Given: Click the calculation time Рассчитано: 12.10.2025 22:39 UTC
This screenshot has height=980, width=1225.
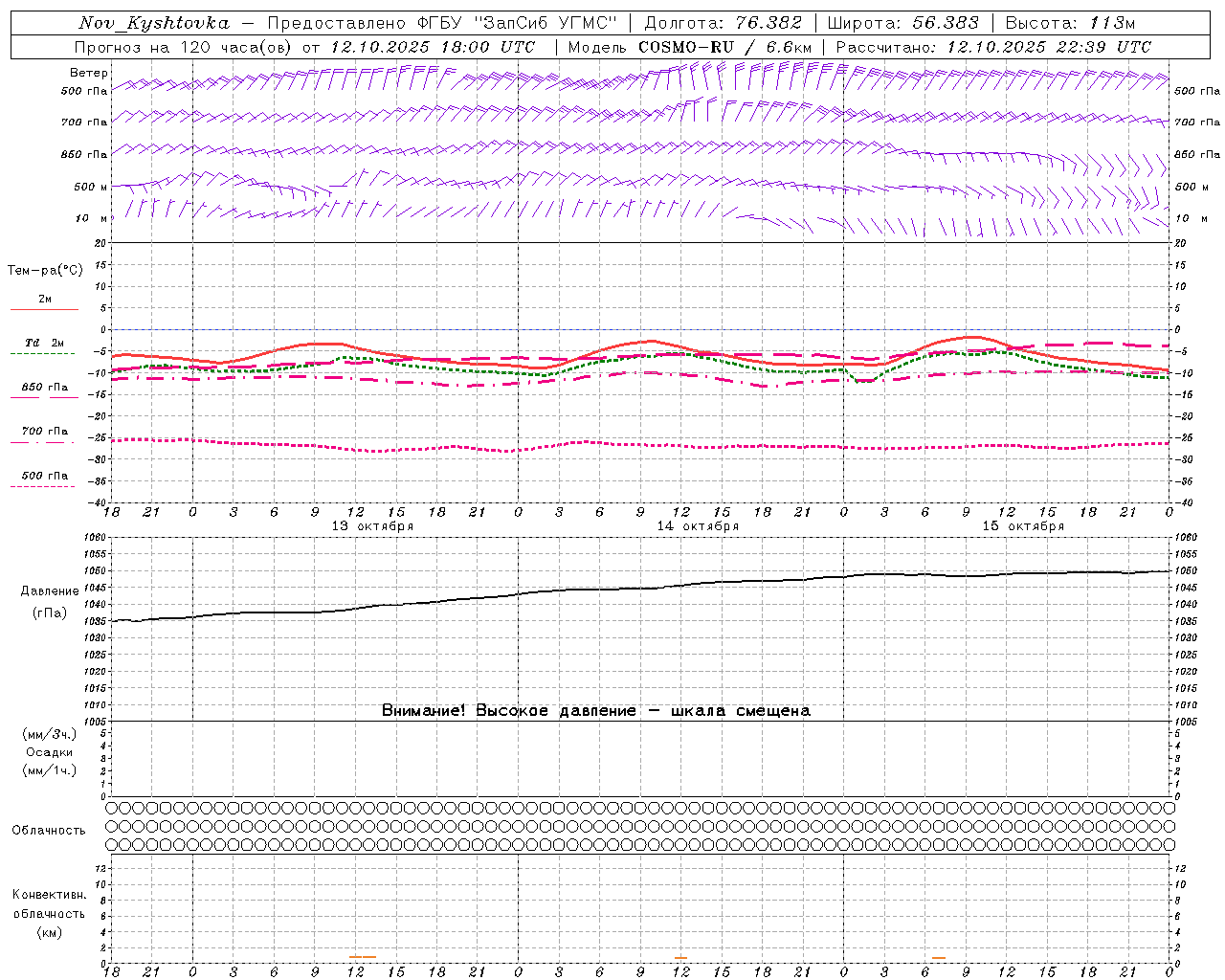Looking at the screenshot, I should coord(993,47).
